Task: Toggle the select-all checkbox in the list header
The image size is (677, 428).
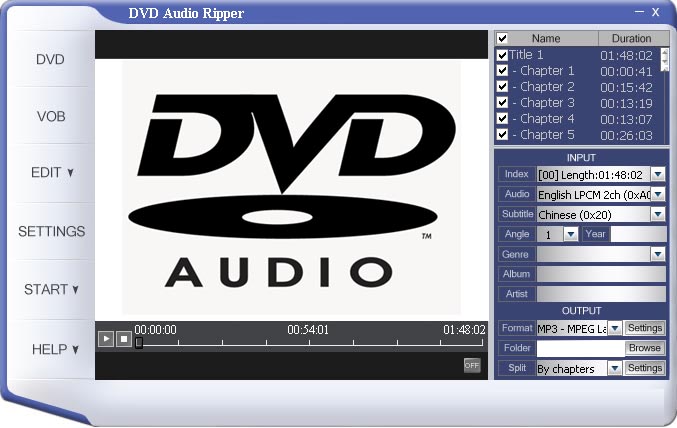Action: click(502, 38)
